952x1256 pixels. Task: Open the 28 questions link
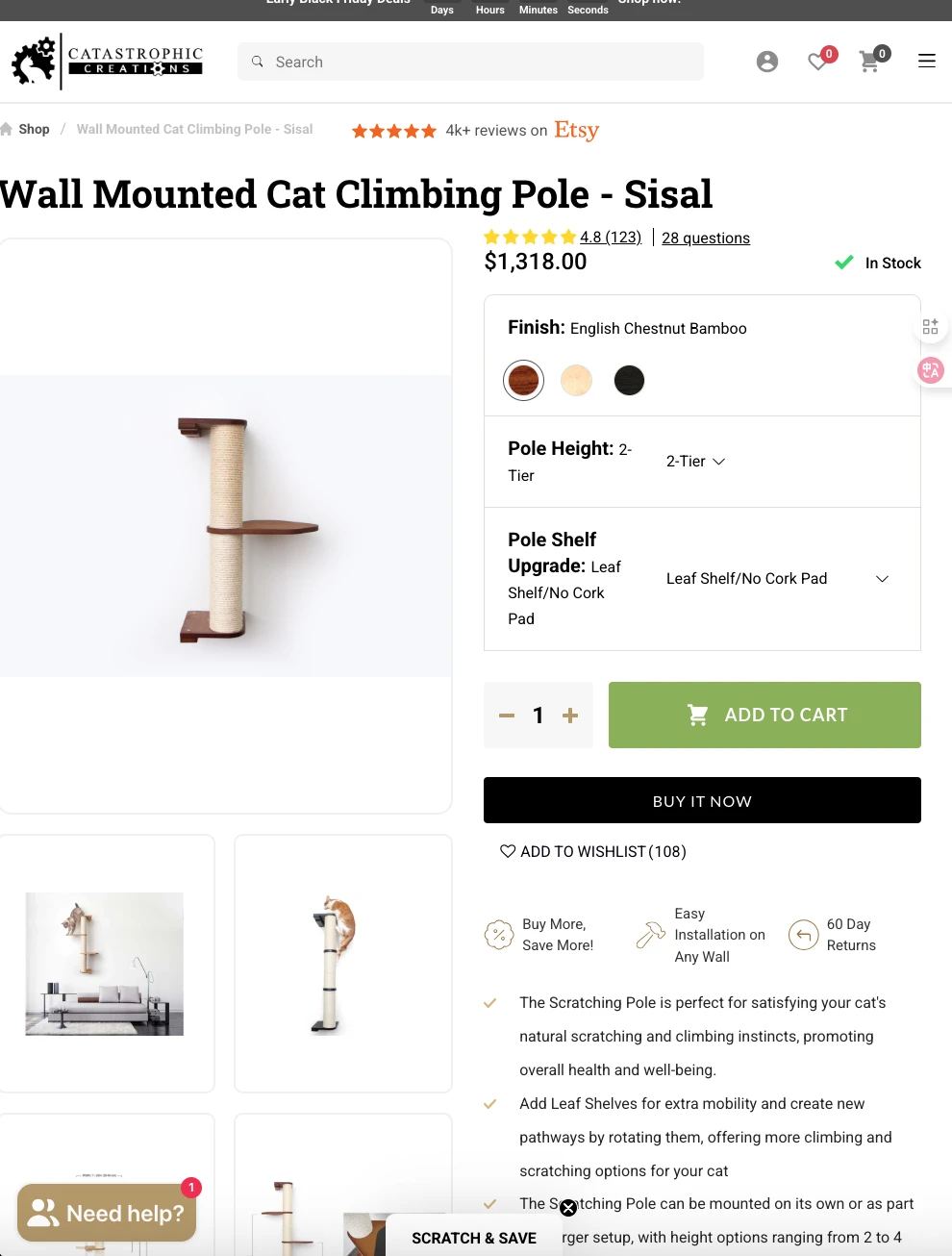706,238
